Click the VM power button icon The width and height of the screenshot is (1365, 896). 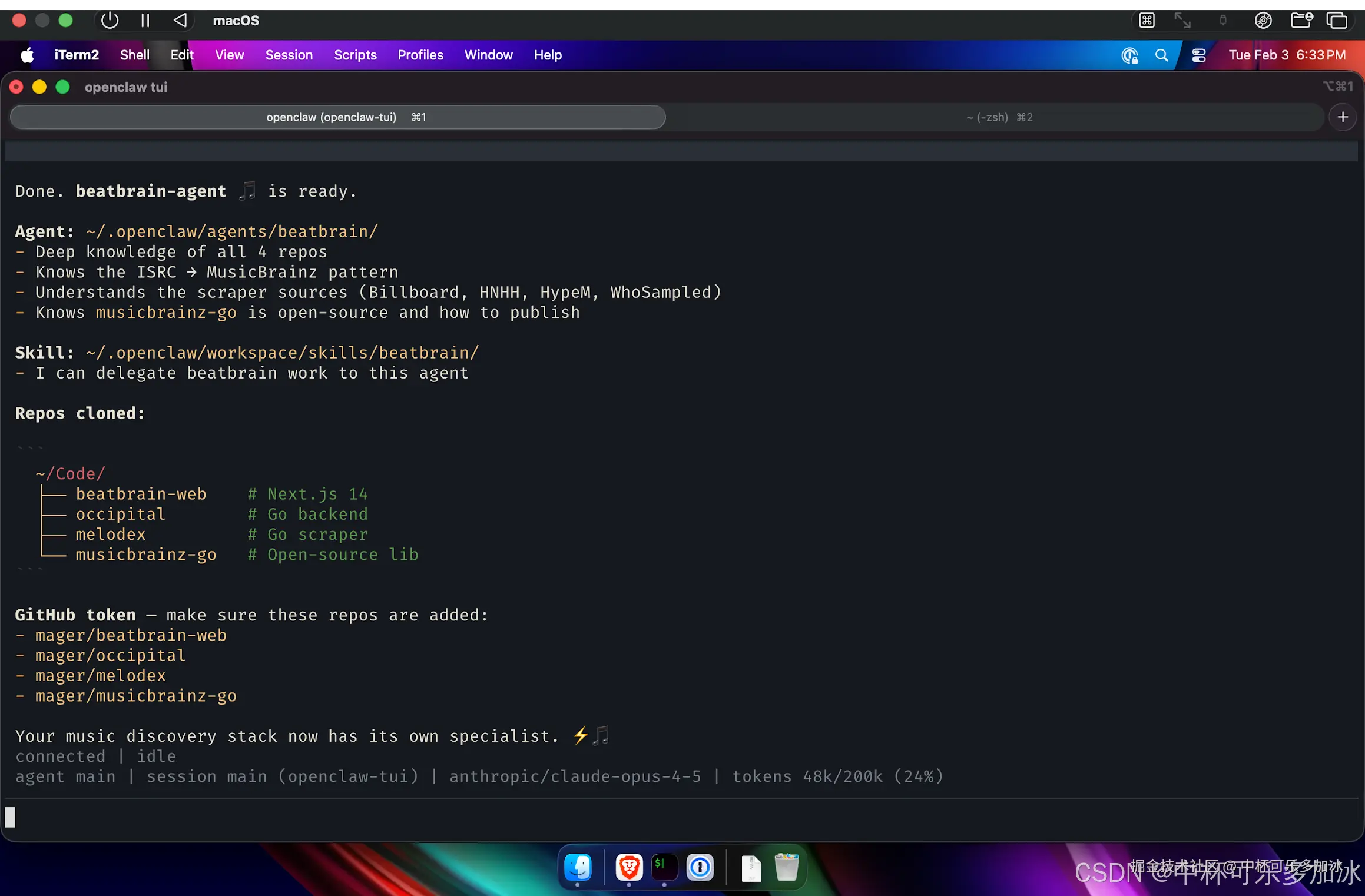click(110, 21)
